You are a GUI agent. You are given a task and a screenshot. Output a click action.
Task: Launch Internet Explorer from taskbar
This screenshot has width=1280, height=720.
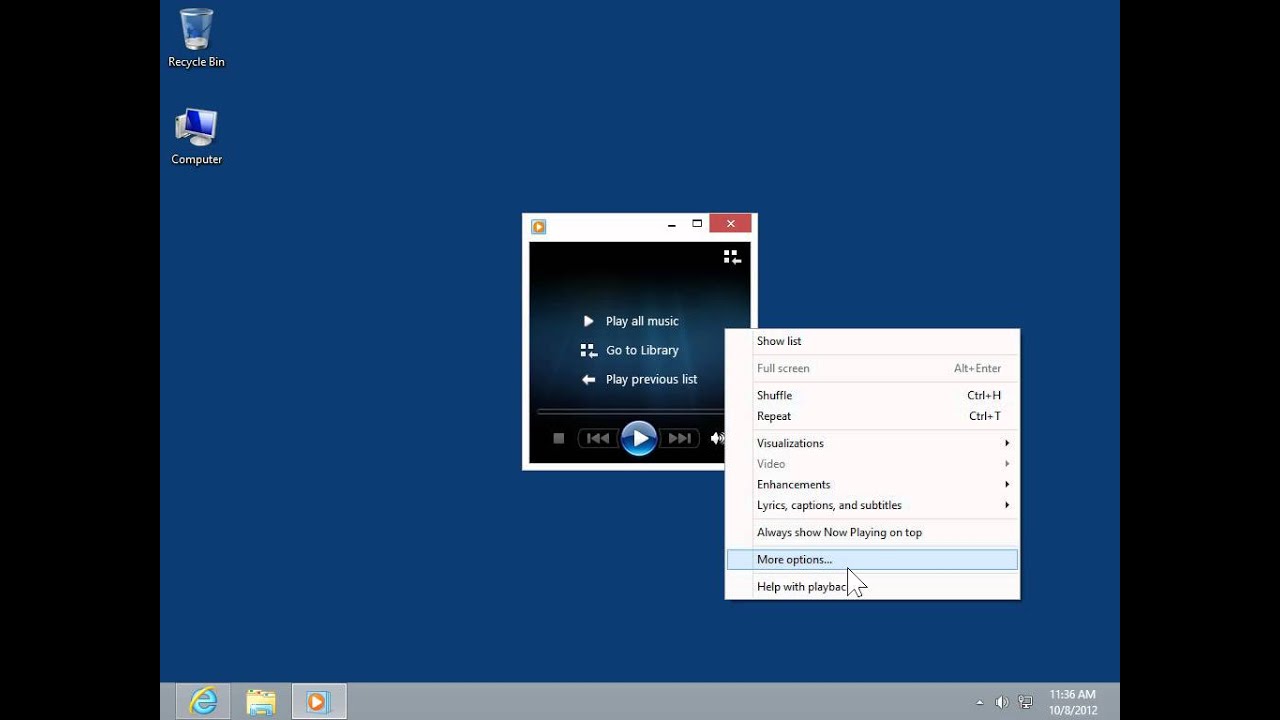pos(203,702)
